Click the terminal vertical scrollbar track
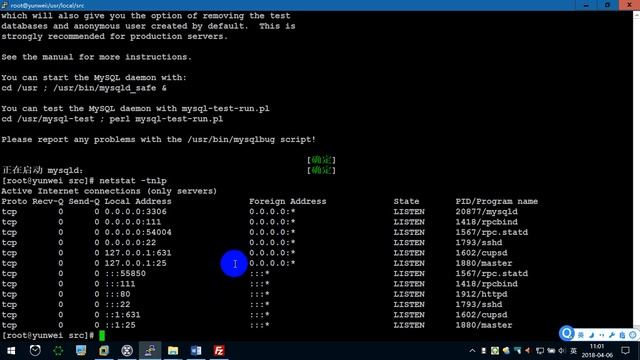This screenshot has width=640, height=360. pyautogui.click(x=636, y=171)
